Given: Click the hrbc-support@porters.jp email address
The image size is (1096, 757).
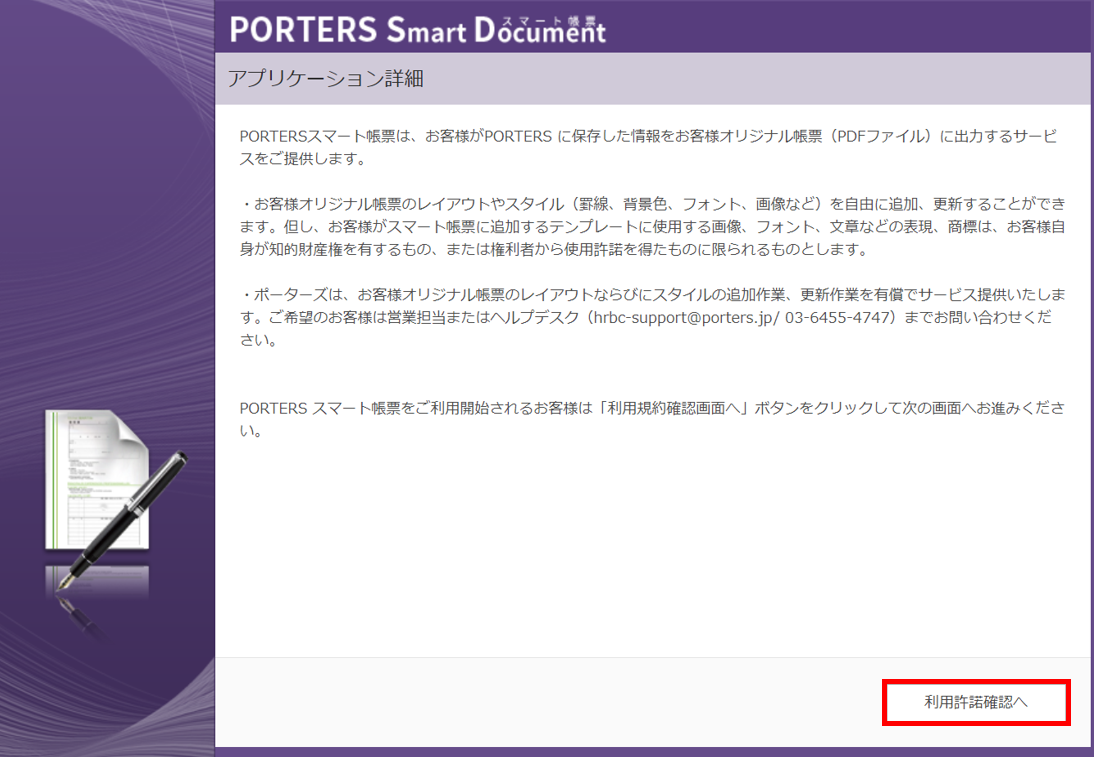Looking at the screenshot, I should 683,317.
